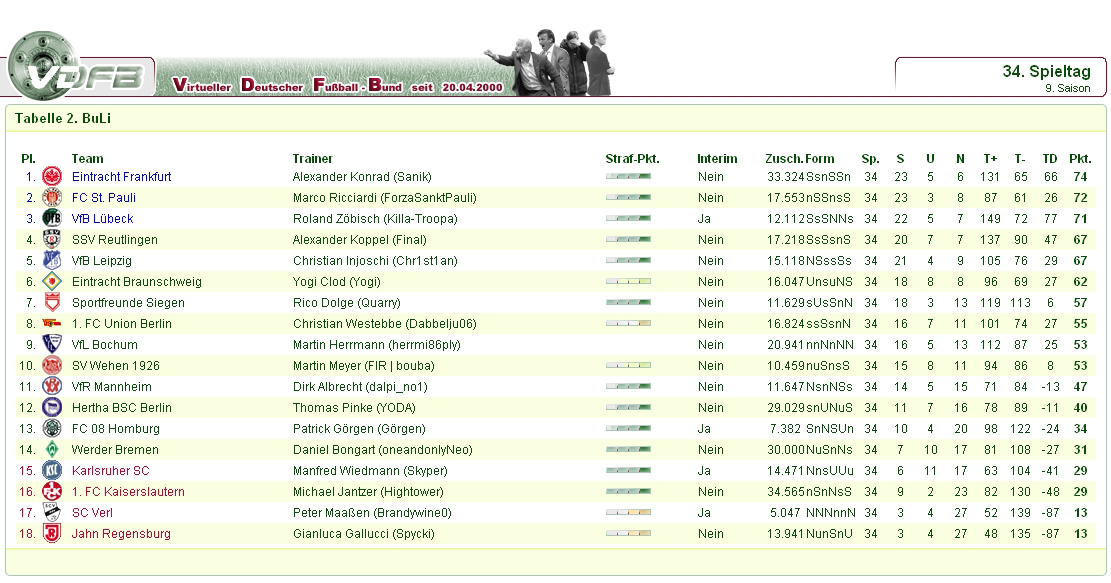Click the VfL Bochum club crest

[52, 345]
